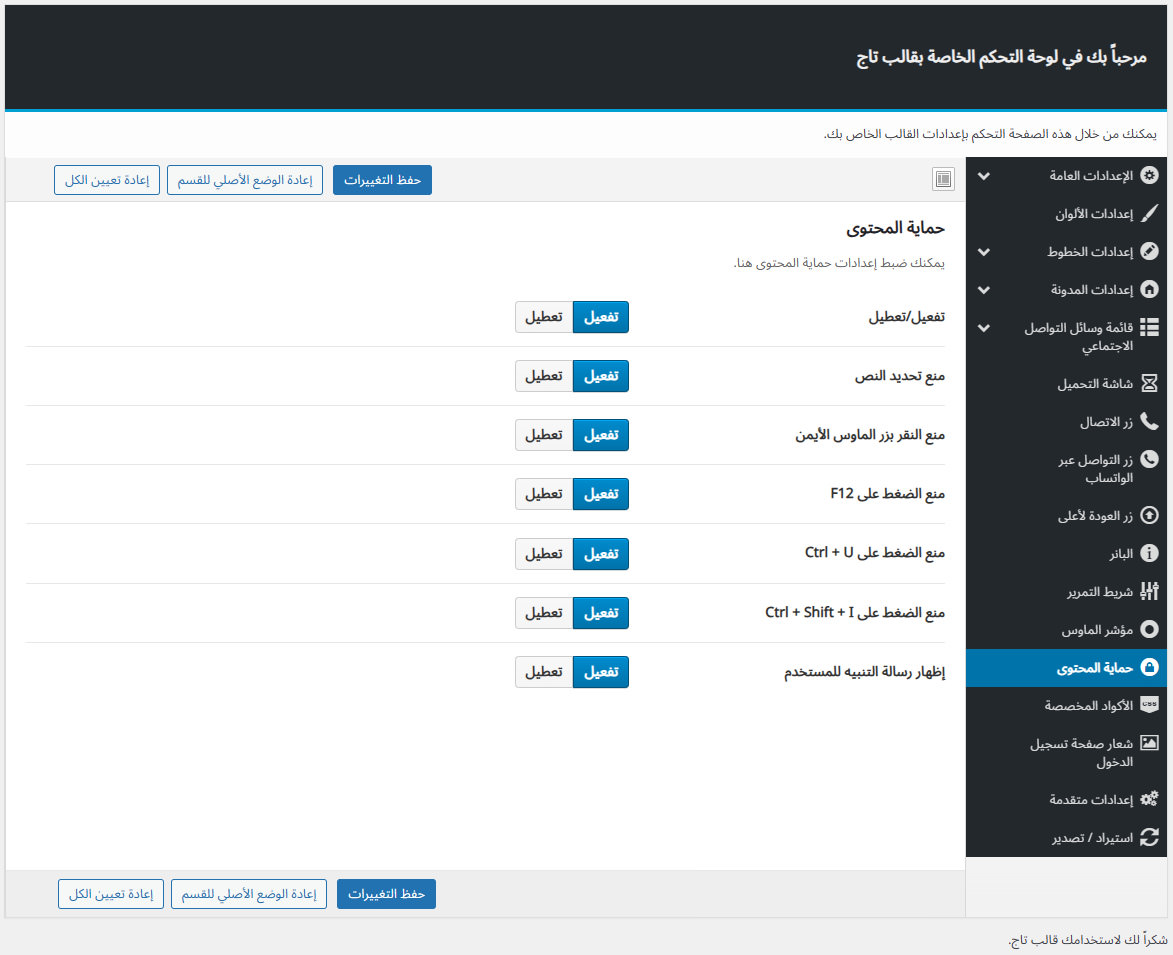Expand the الإعدادات العامة chevron
Viewport: 1173px width, 955px height.
[x=983, y=176]
